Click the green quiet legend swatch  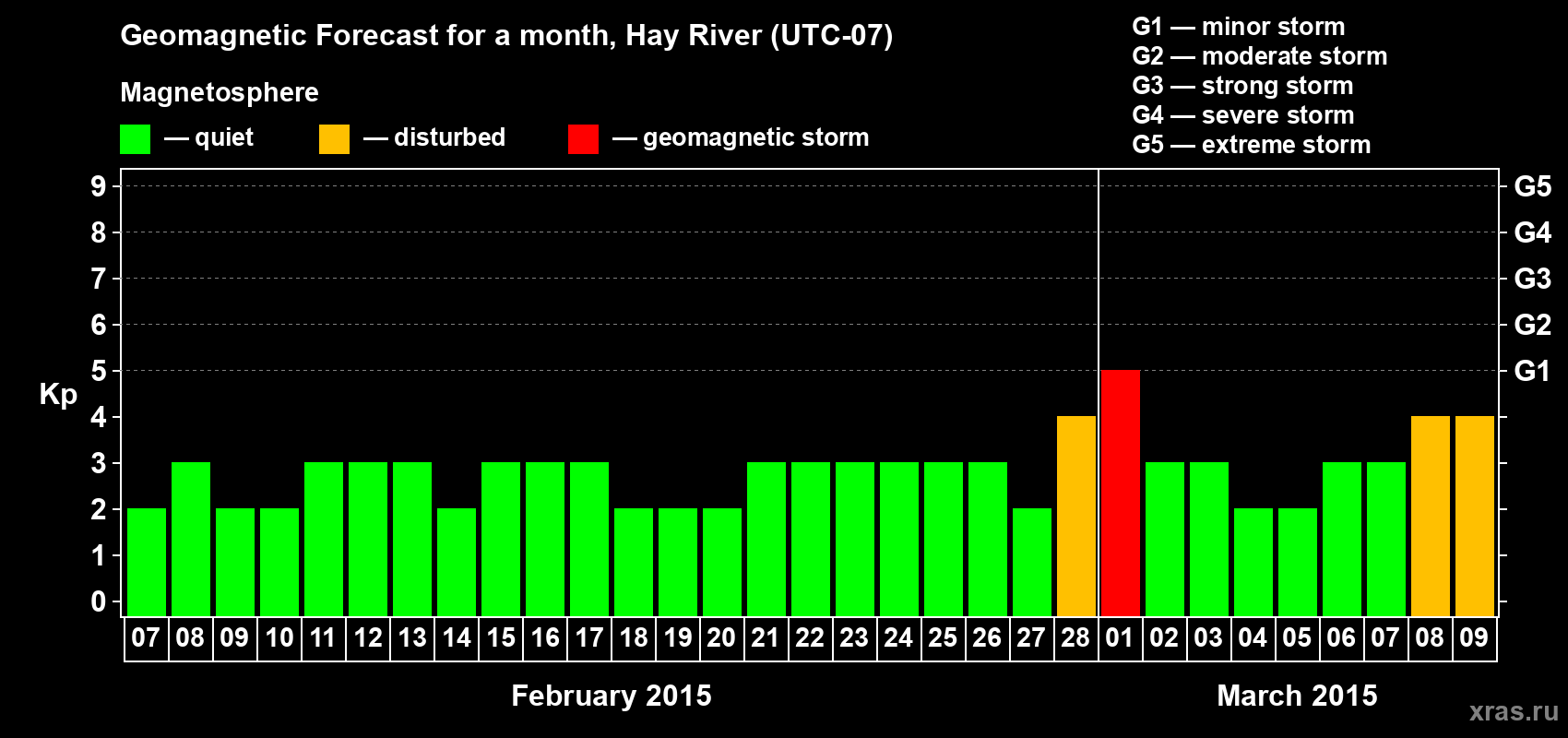point(135,139)
